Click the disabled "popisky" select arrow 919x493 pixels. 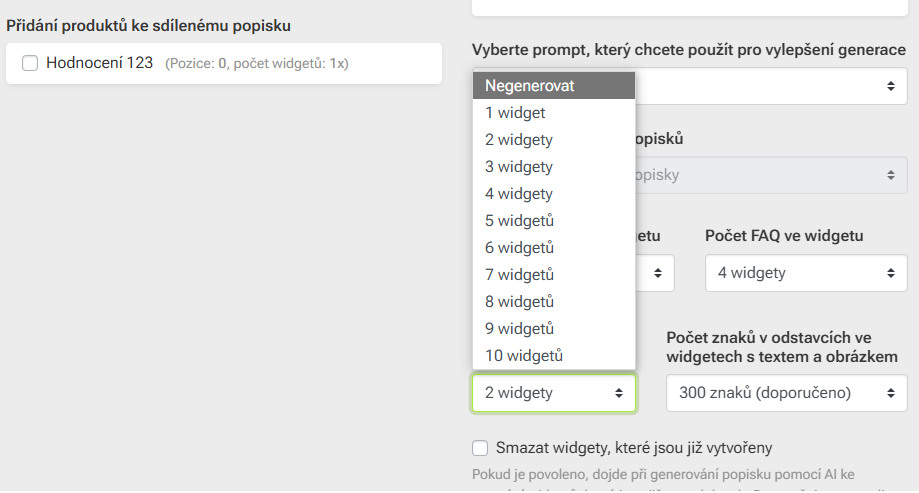[x=890, y=175]
